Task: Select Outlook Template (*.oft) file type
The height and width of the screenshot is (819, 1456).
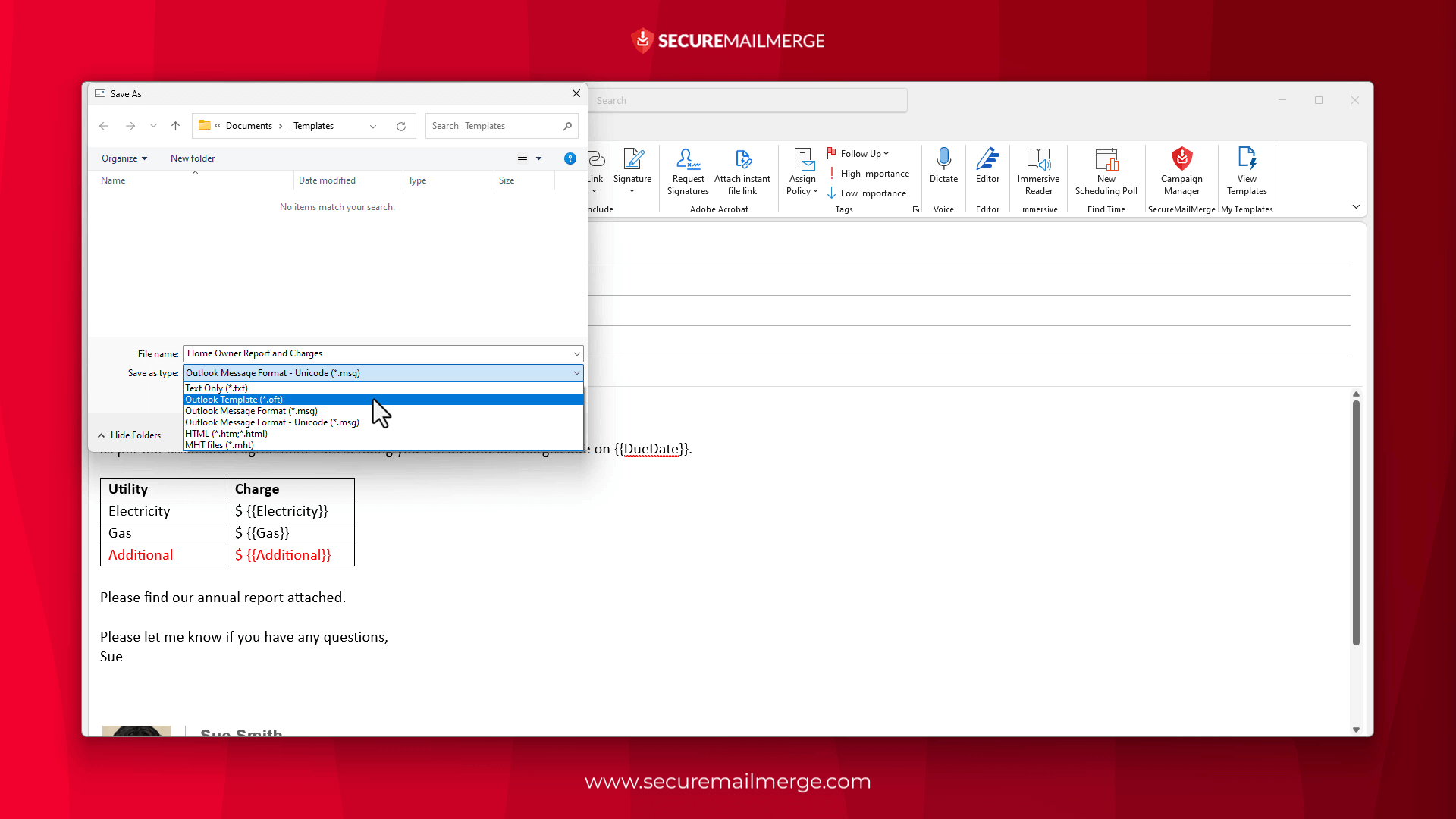Action: pyautogui.click(x=234, y=400)
